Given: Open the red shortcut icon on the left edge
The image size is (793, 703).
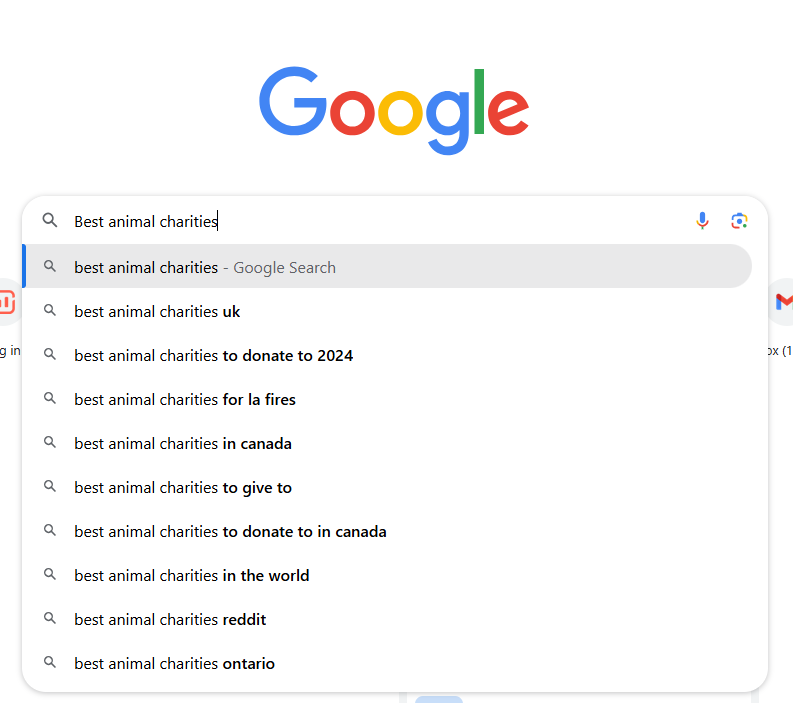Looking at the screenshot, I should click(7, 302).
